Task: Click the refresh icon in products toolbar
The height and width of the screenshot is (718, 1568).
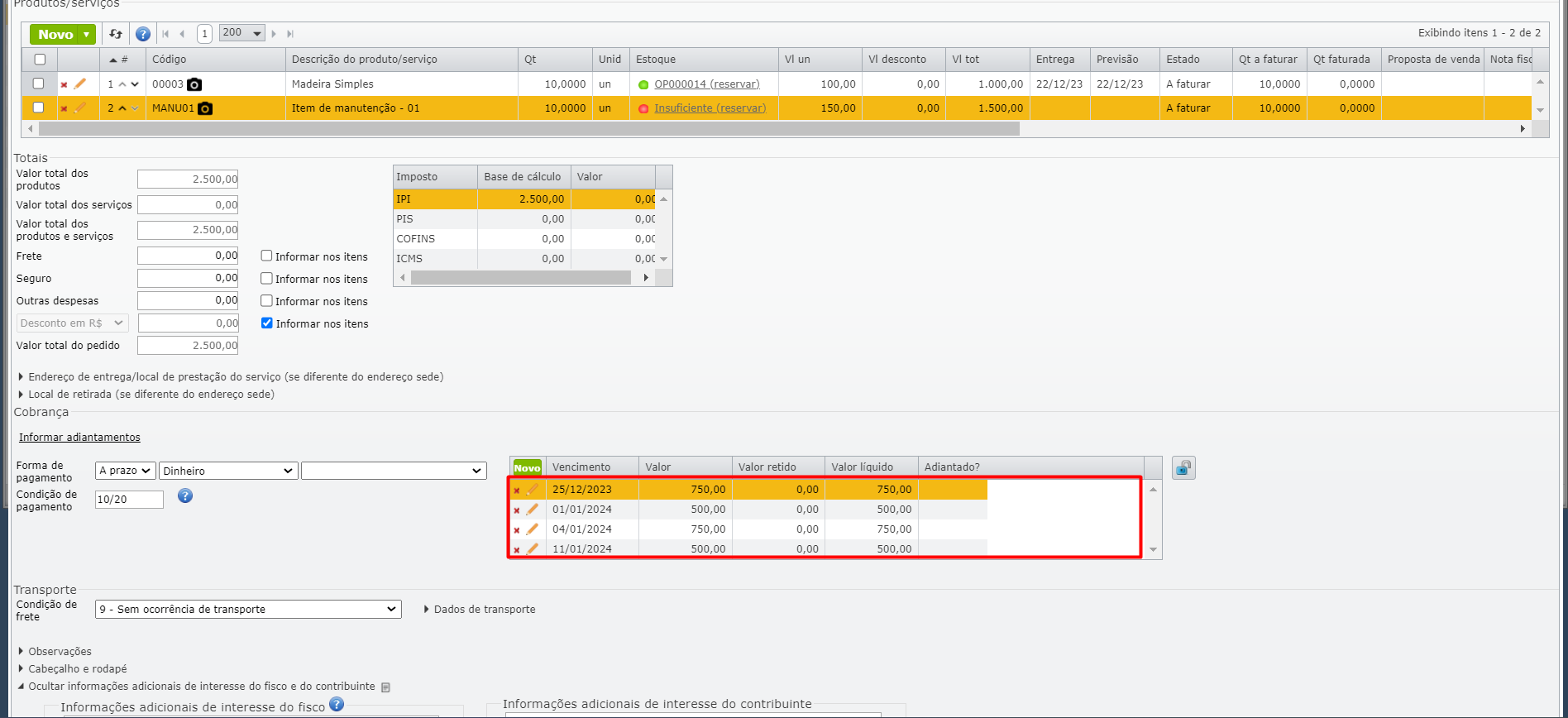Action: pos(116,34)
